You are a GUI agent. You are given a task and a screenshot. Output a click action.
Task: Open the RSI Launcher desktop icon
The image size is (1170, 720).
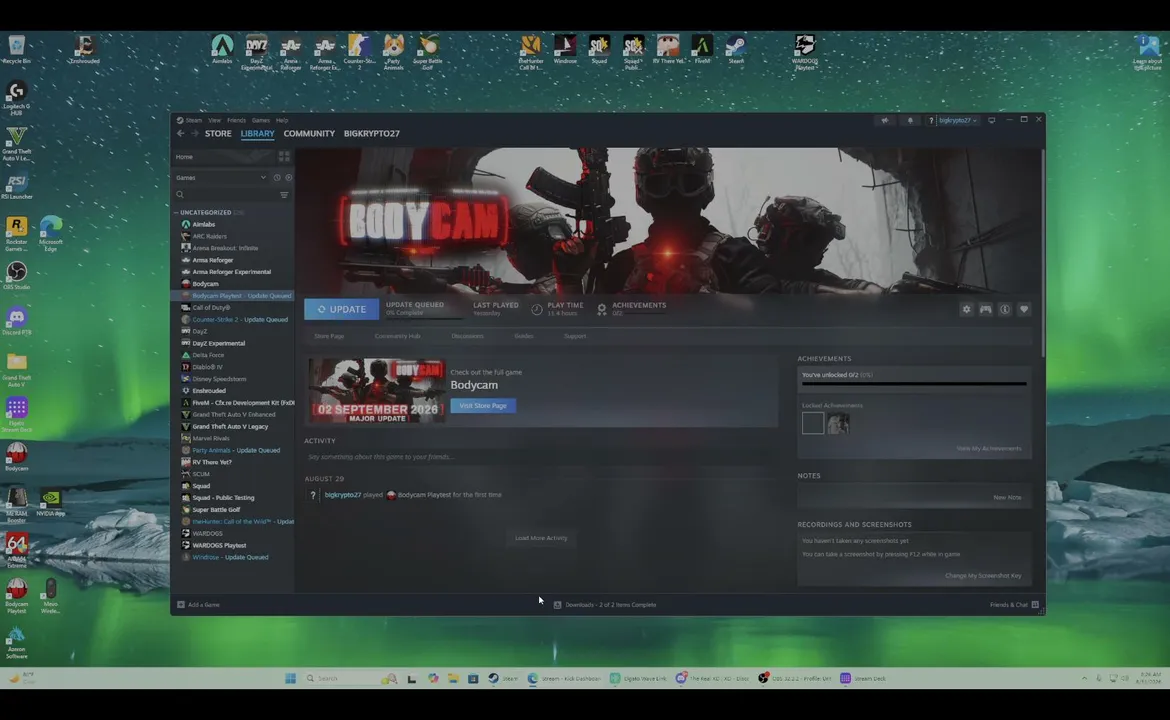(16, 186)
